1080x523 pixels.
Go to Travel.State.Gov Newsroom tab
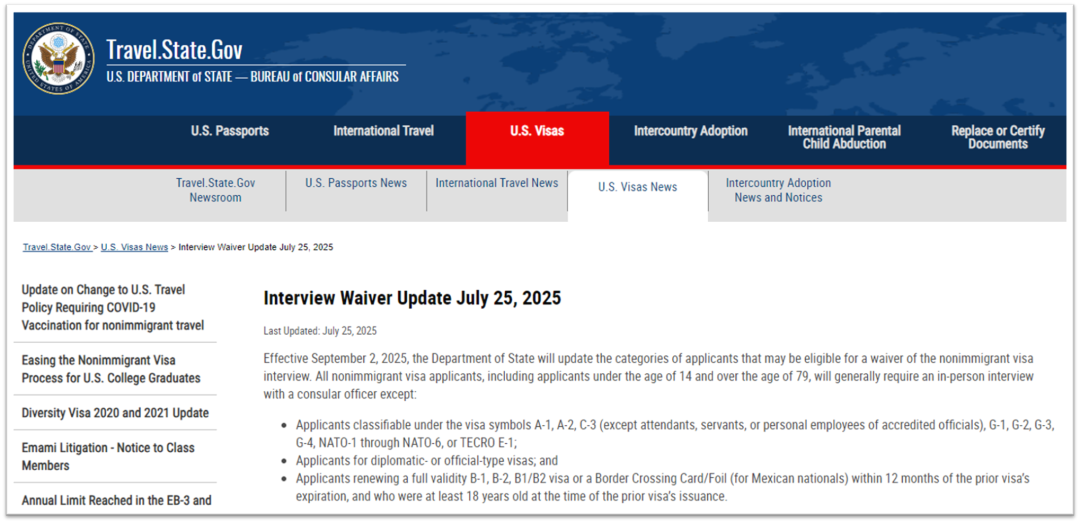[215, 190]
